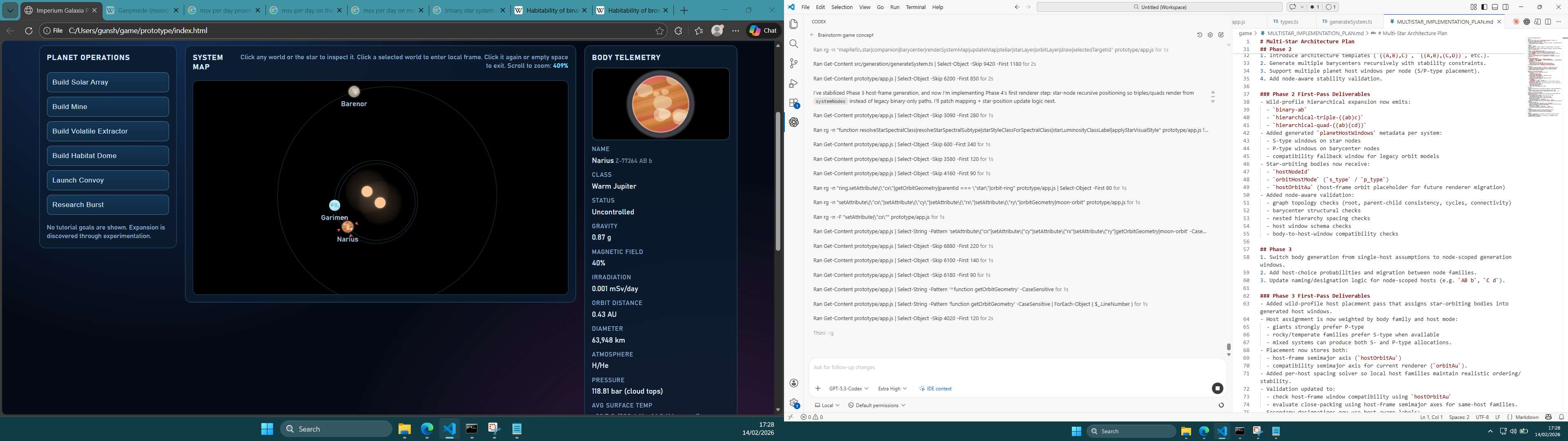
Task: Start a new Codex chat
Action: click(x=1221, y=36)
